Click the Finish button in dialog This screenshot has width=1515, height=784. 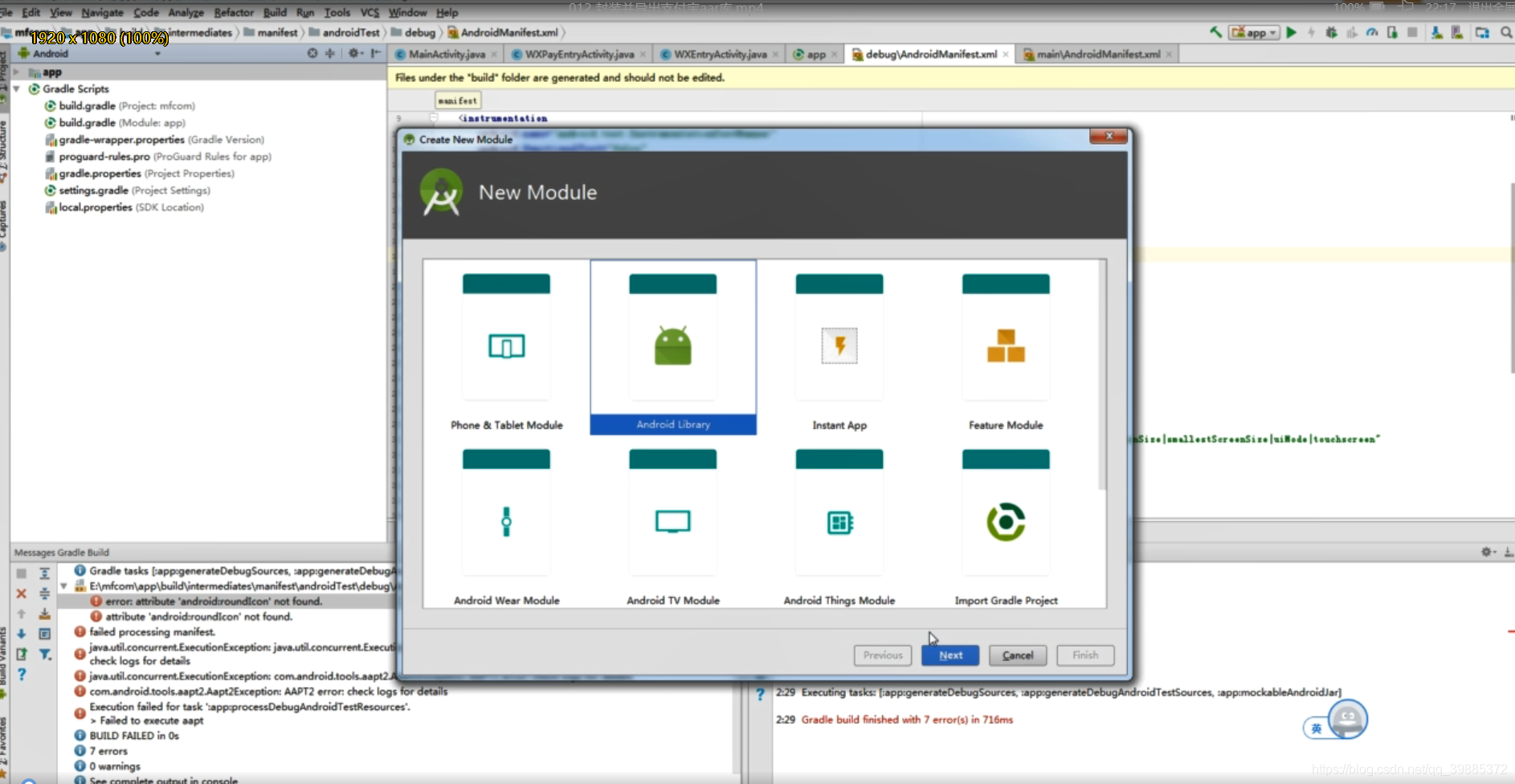click(x=1085, y=655)
